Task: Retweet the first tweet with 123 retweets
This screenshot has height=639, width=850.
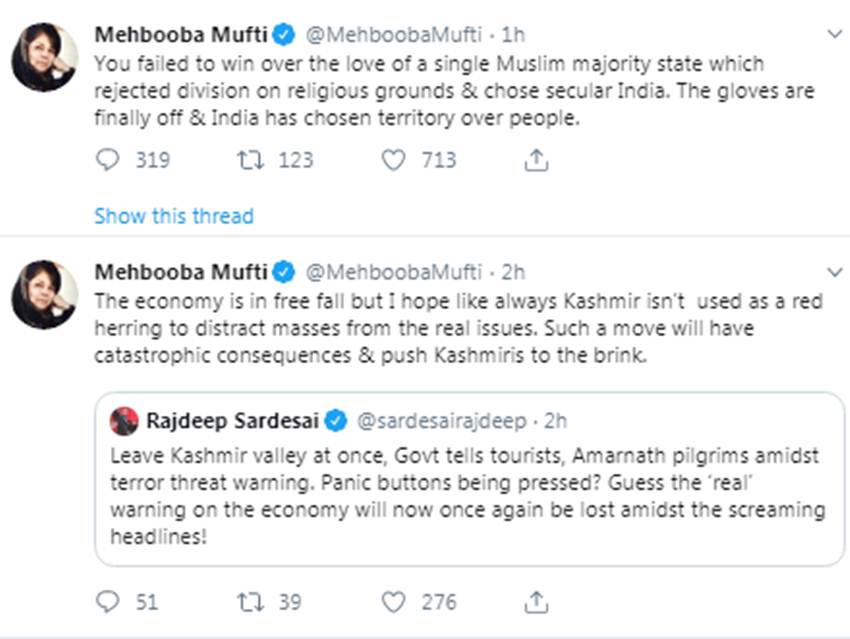Action: coord(250,160)
